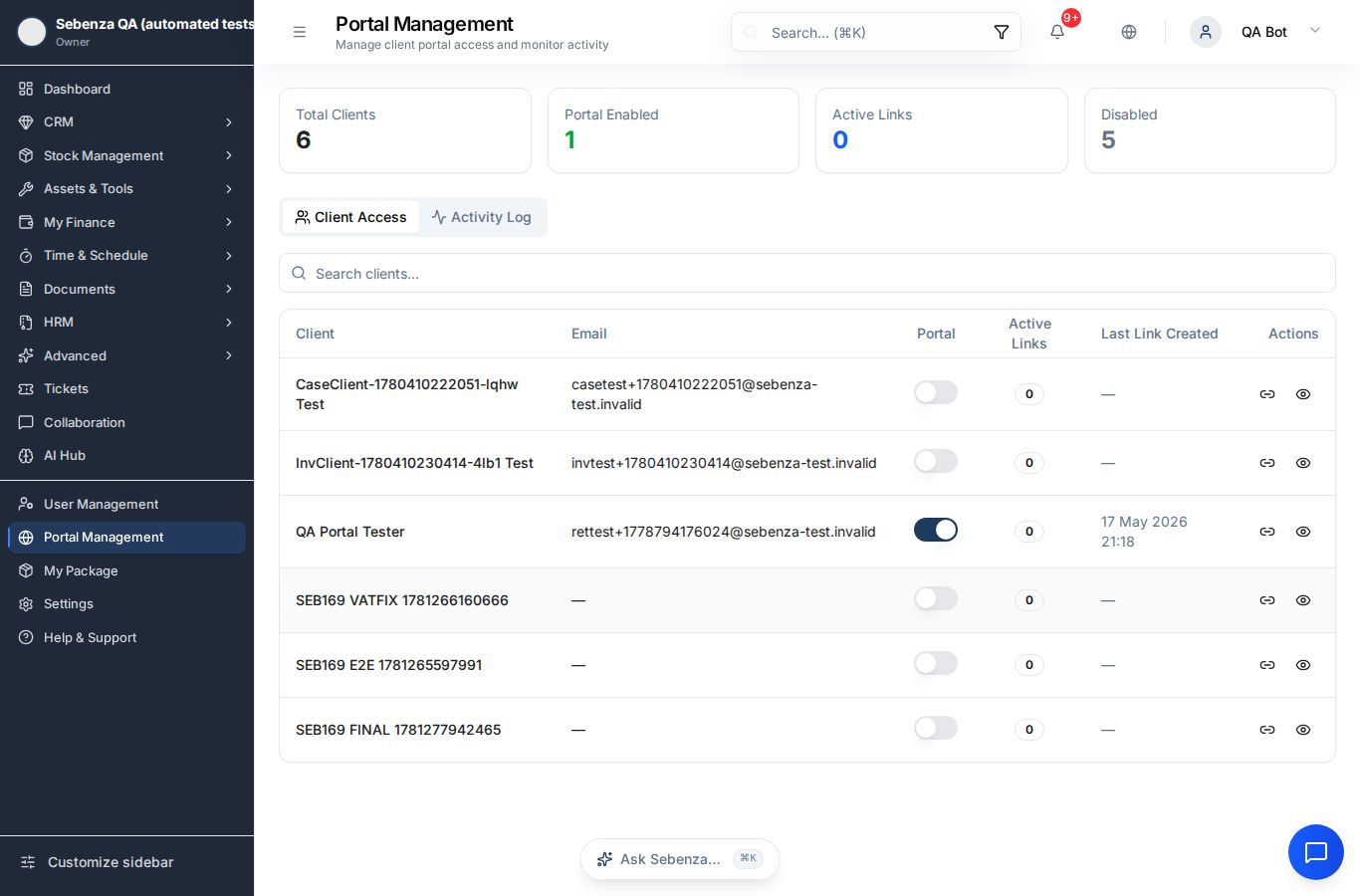Click the globe language icon in header

pos(1129,32)
